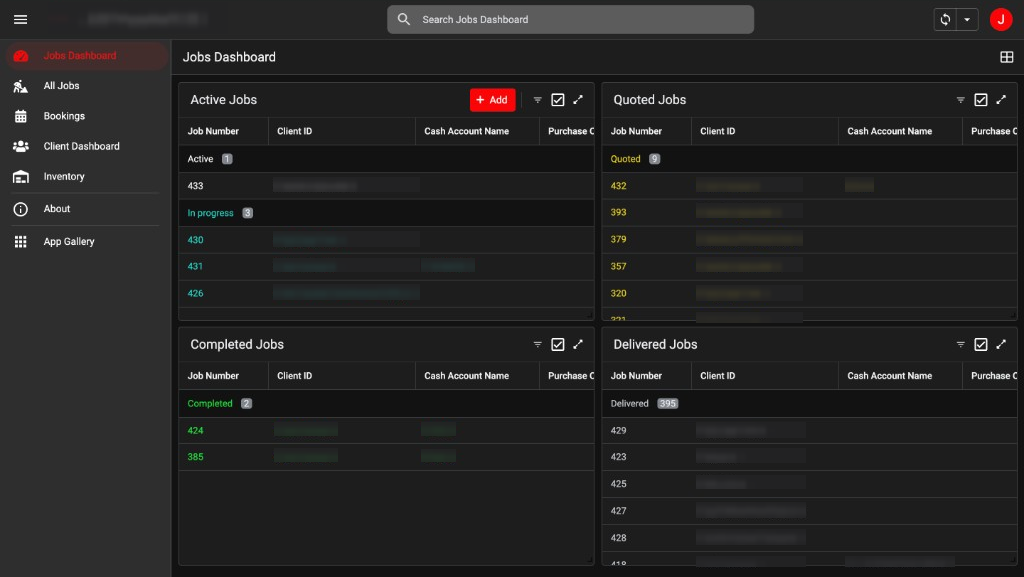Open quoted job 393

(809, 213)
